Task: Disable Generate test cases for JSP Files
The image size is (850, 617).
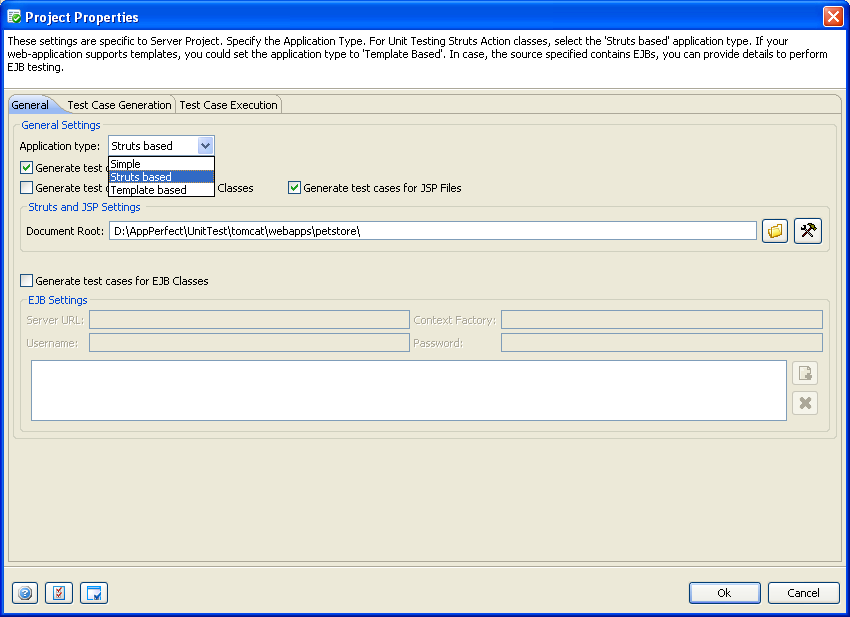Action: click(x=294, y=188)
